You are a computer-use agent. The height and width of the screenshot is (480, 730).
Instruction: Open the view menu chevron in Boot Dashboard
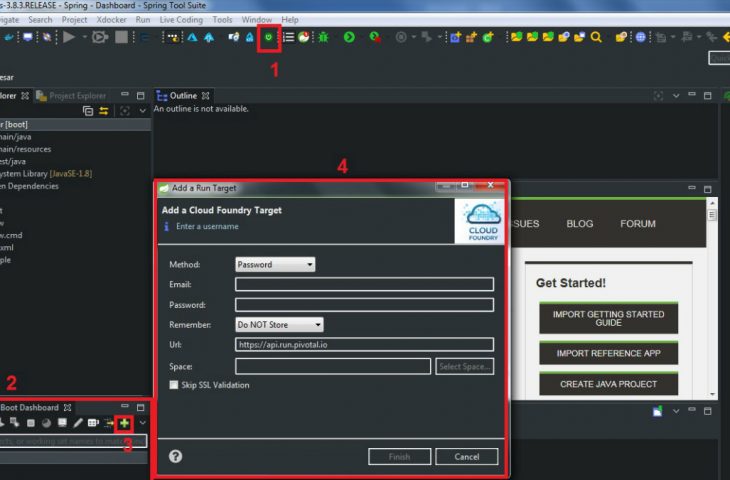point(142,423)
